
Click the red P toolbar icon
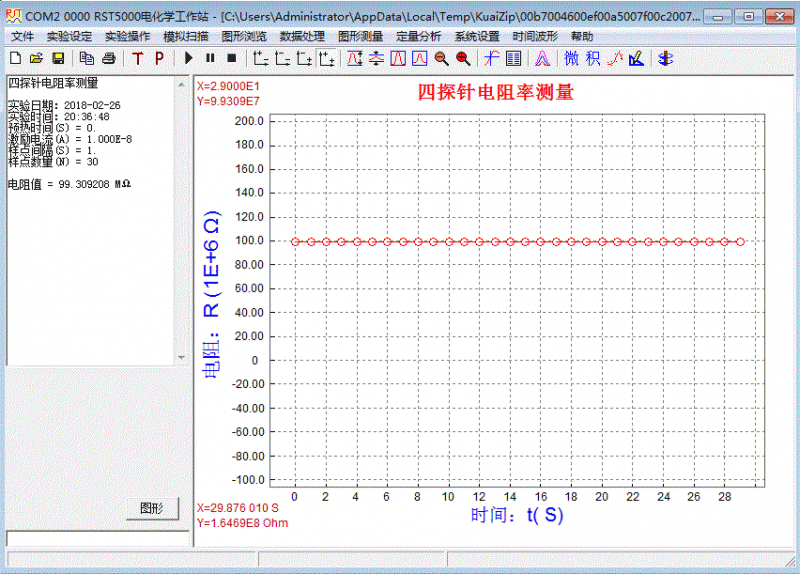tap(158, 58)
